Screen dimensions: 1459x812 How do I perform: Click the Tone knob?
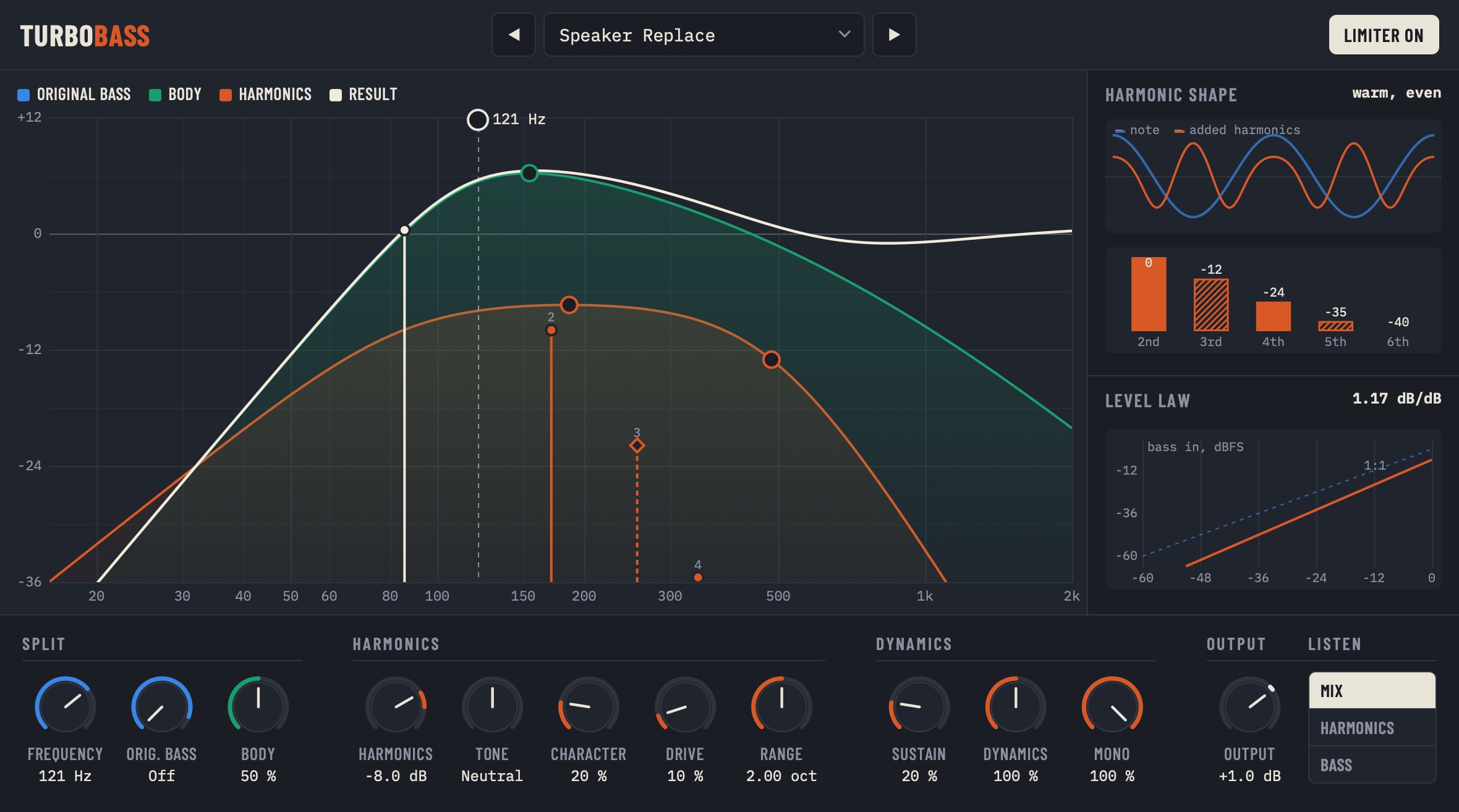coord(492,706)
